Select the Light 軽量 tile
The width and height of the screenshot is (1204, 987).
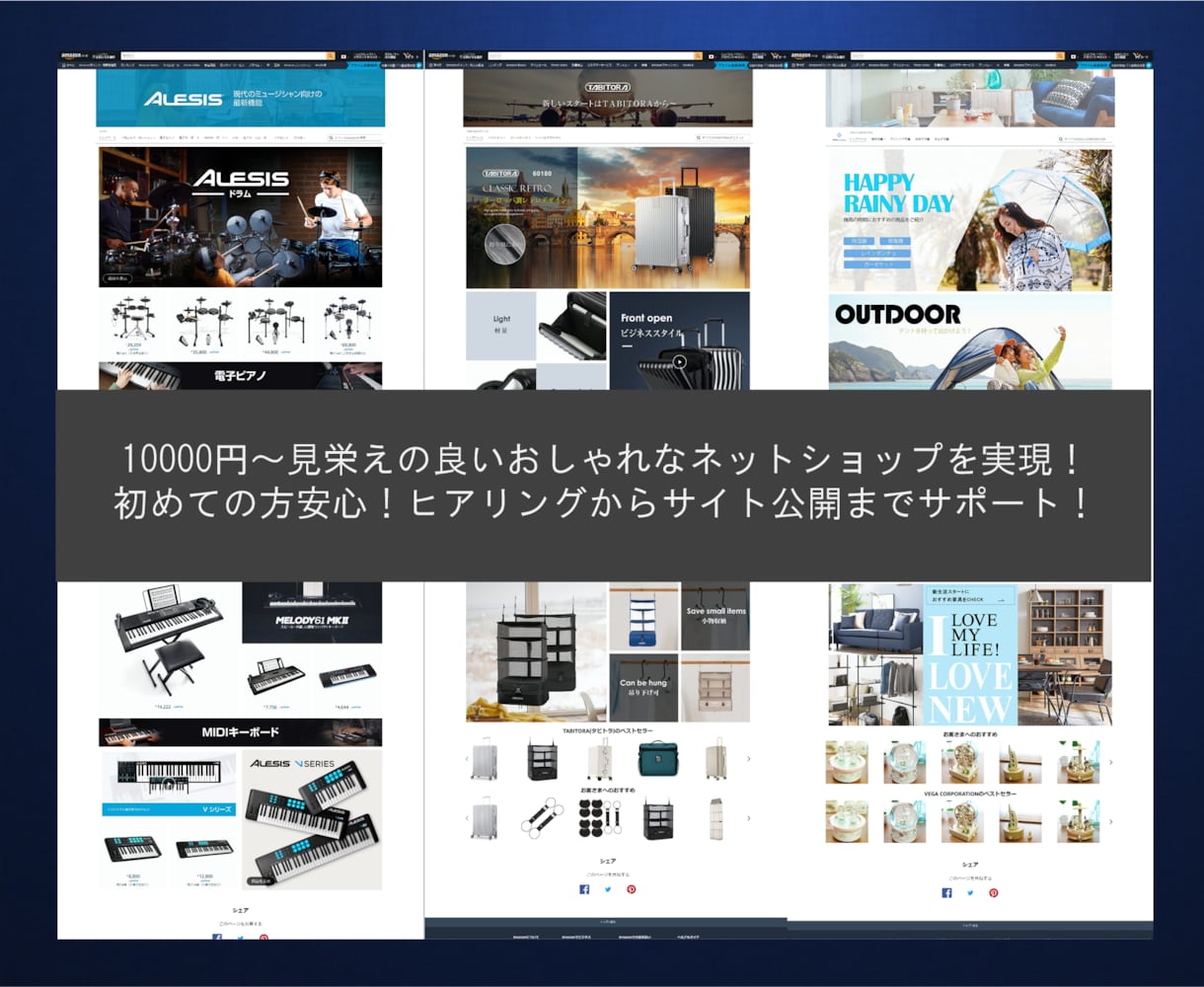click(x=501, y=326)
